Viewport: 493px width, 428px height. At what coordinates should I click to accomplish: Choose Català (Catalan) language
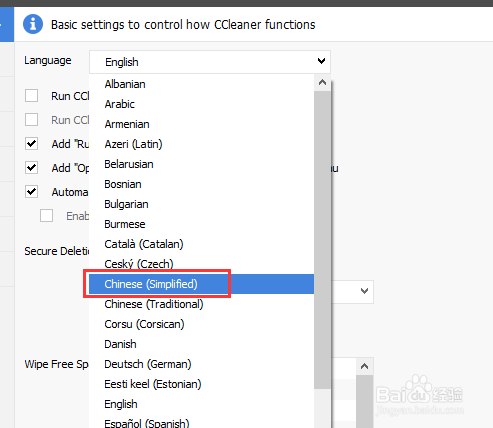(x=201, y=244)
